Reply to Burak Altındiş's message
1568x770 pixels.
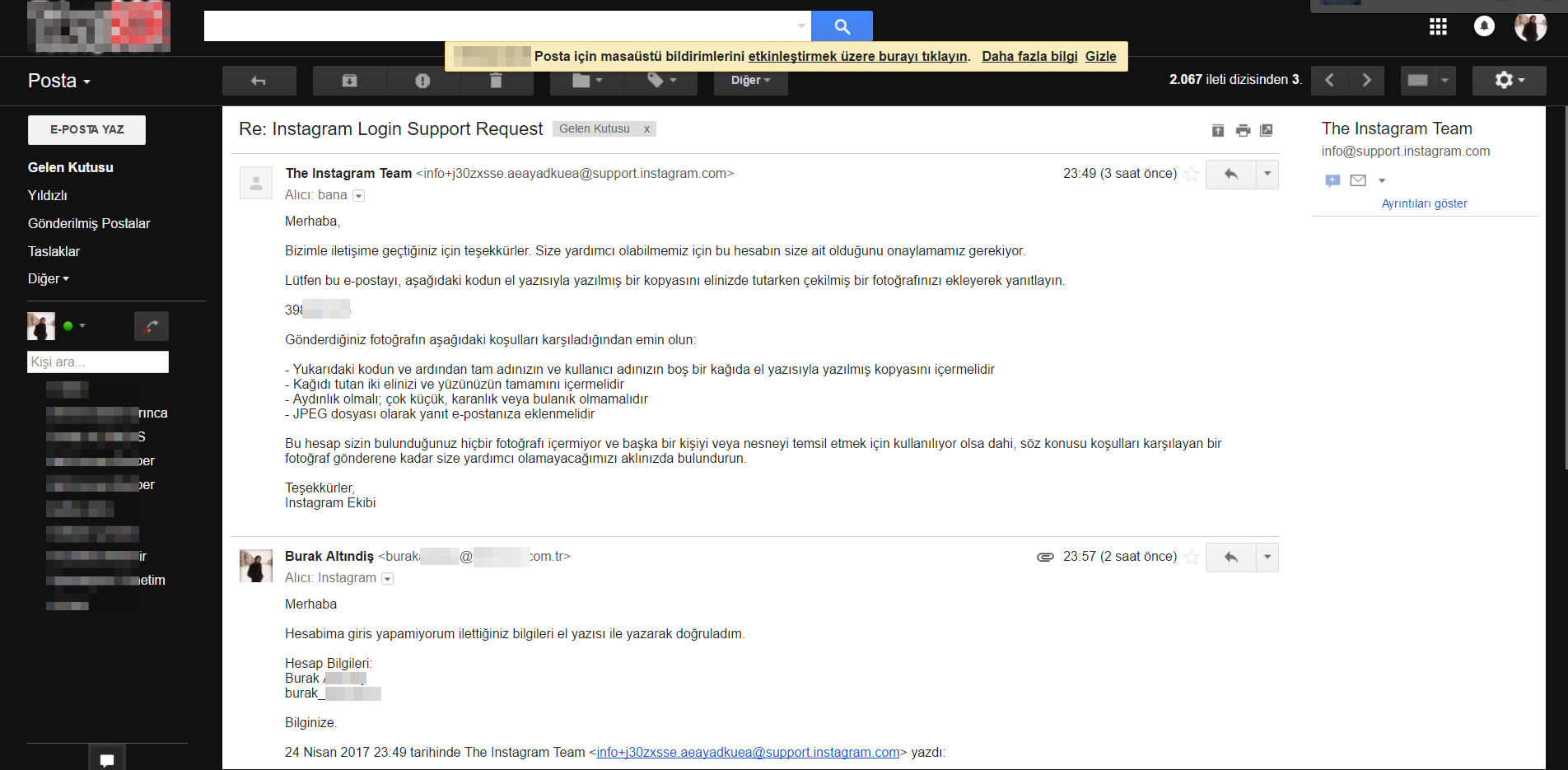[x=1230, y=557]
